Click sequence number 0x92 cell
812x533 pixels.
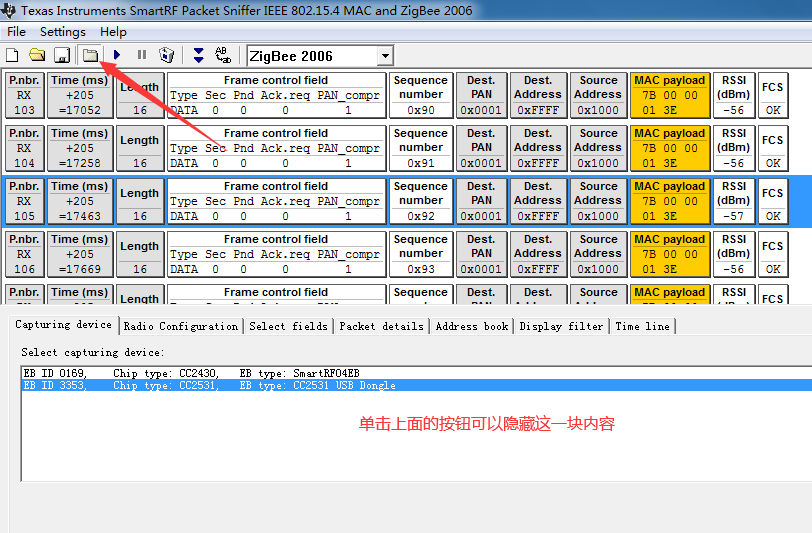(x=420, y=201)
